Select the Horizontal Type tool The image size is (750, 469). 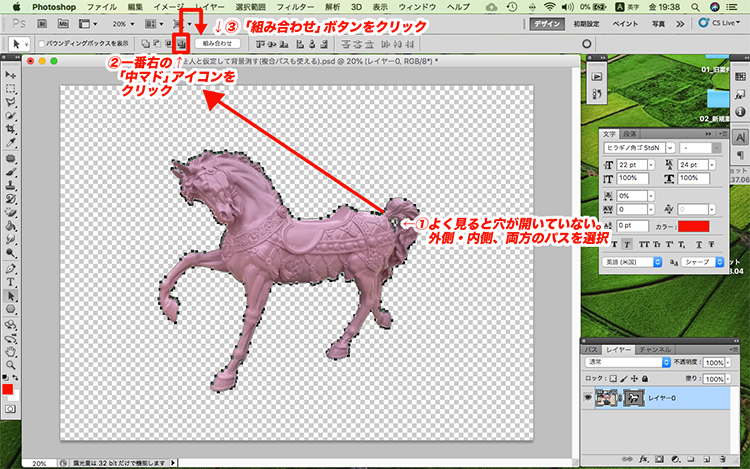10,282
